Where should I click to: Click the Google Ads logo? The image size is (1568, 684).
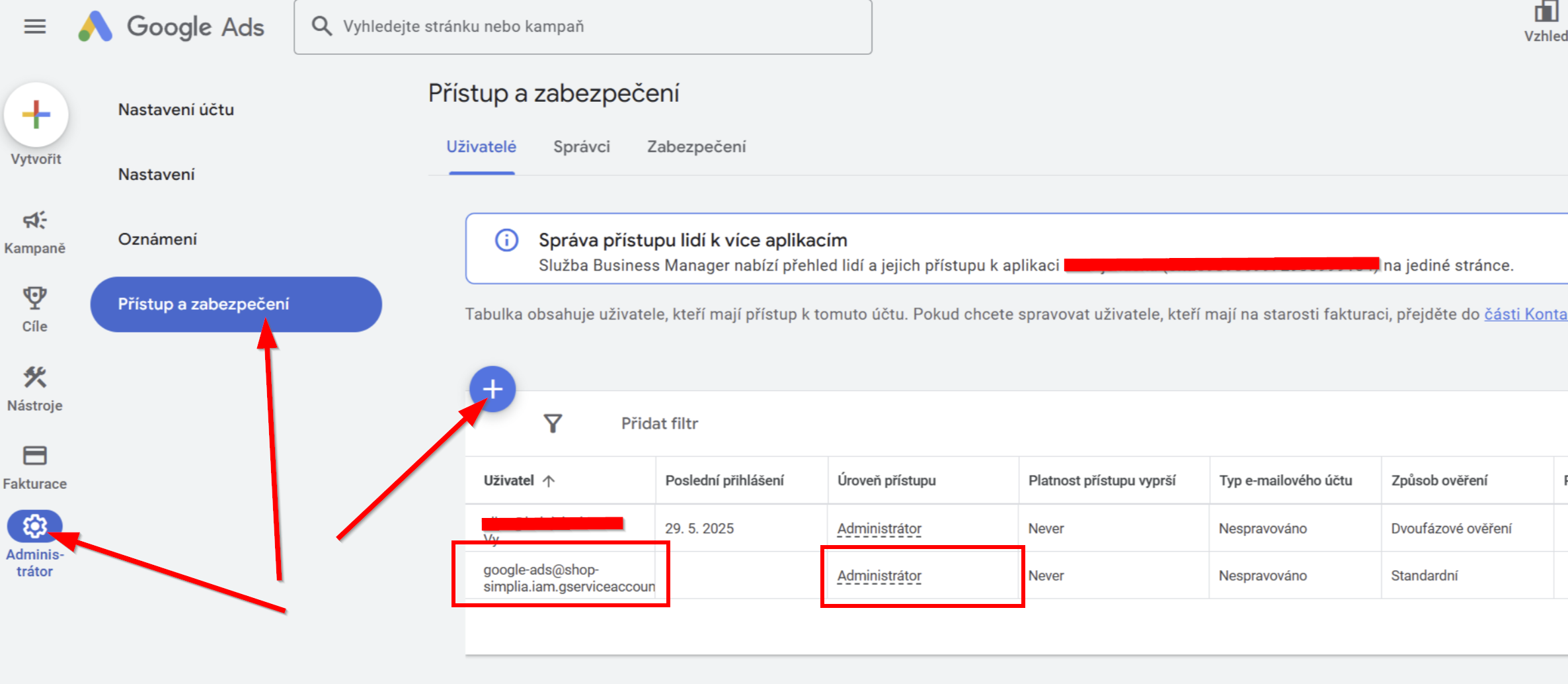(171, 26)
